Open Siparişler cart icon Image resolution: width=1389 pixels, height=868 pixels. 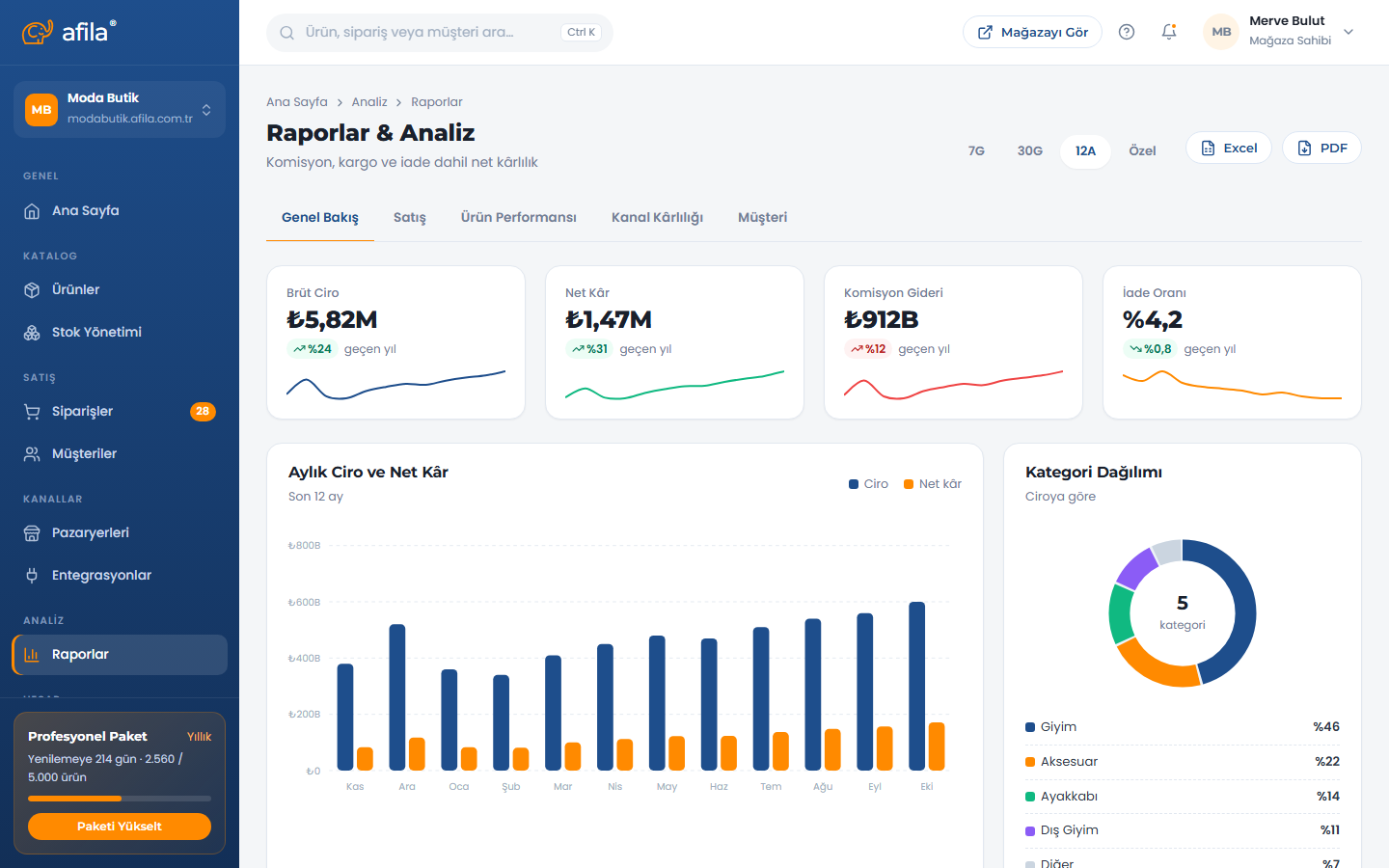[x=32, y=412]
